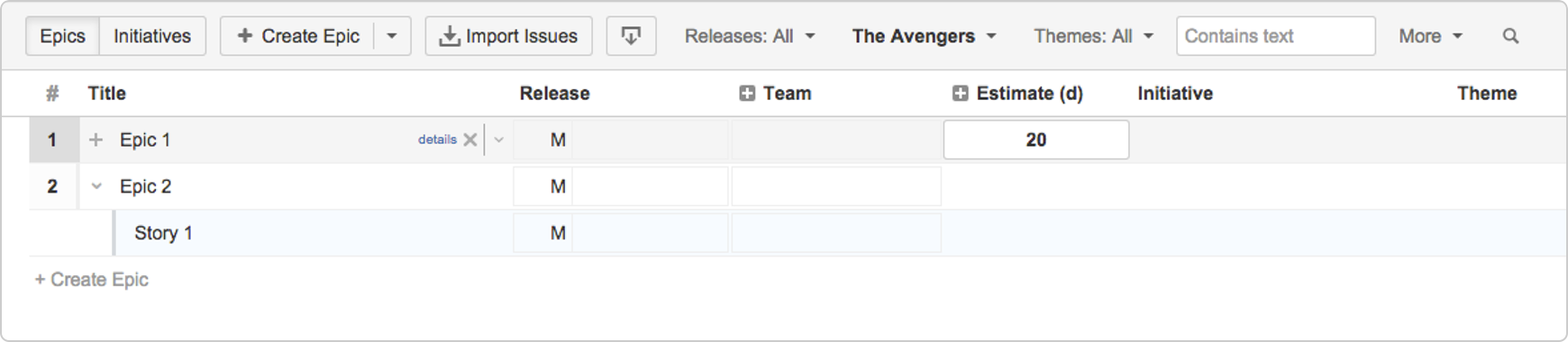The width and height of the screenshot is (1568, 342).
Task: Expand Epic 1 with the plus icon
Action: [x=96, y=139]
